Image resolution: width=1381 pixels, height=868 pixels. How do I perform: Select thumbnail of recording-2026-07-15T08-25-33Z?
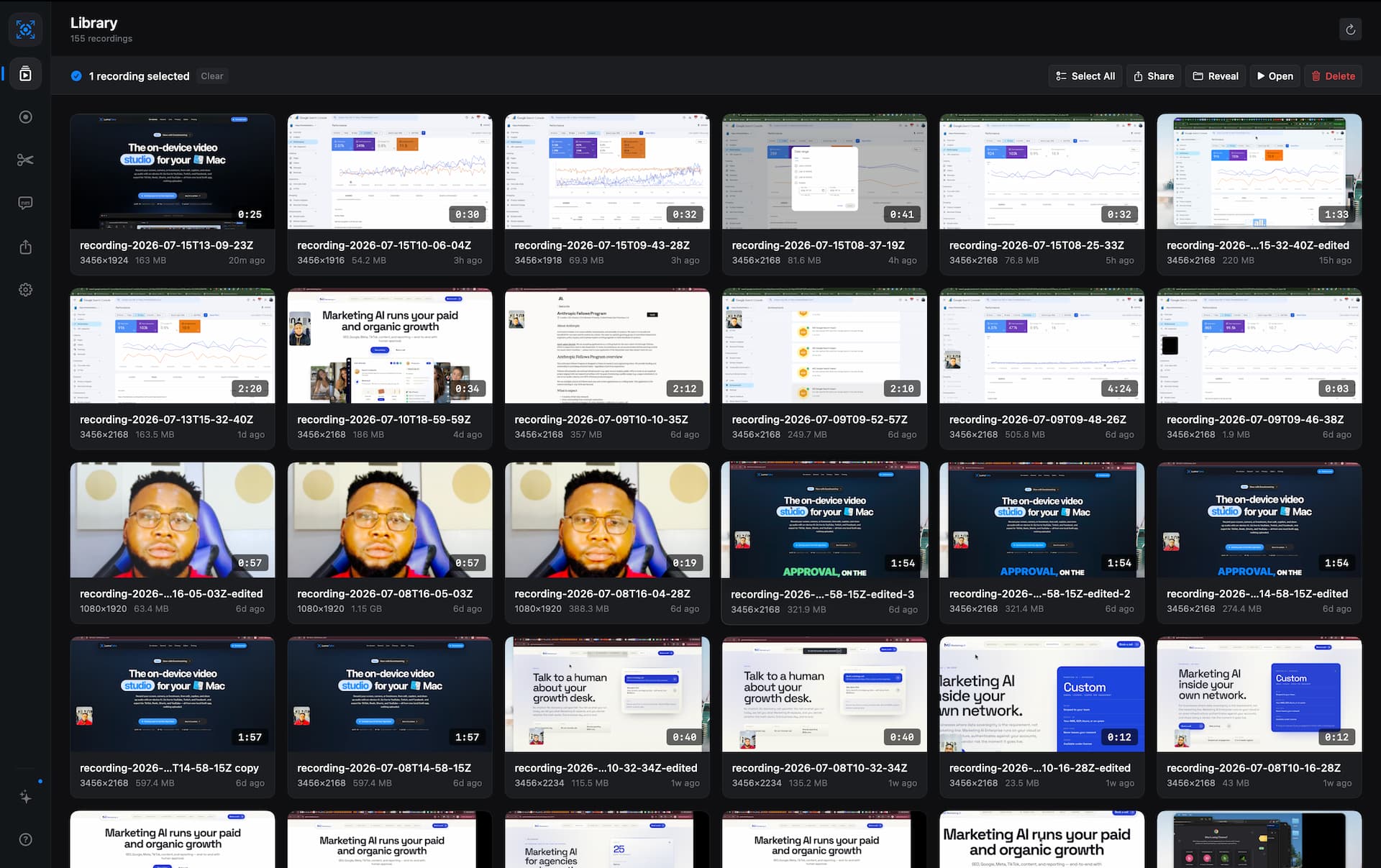(x=1042, y=171)
